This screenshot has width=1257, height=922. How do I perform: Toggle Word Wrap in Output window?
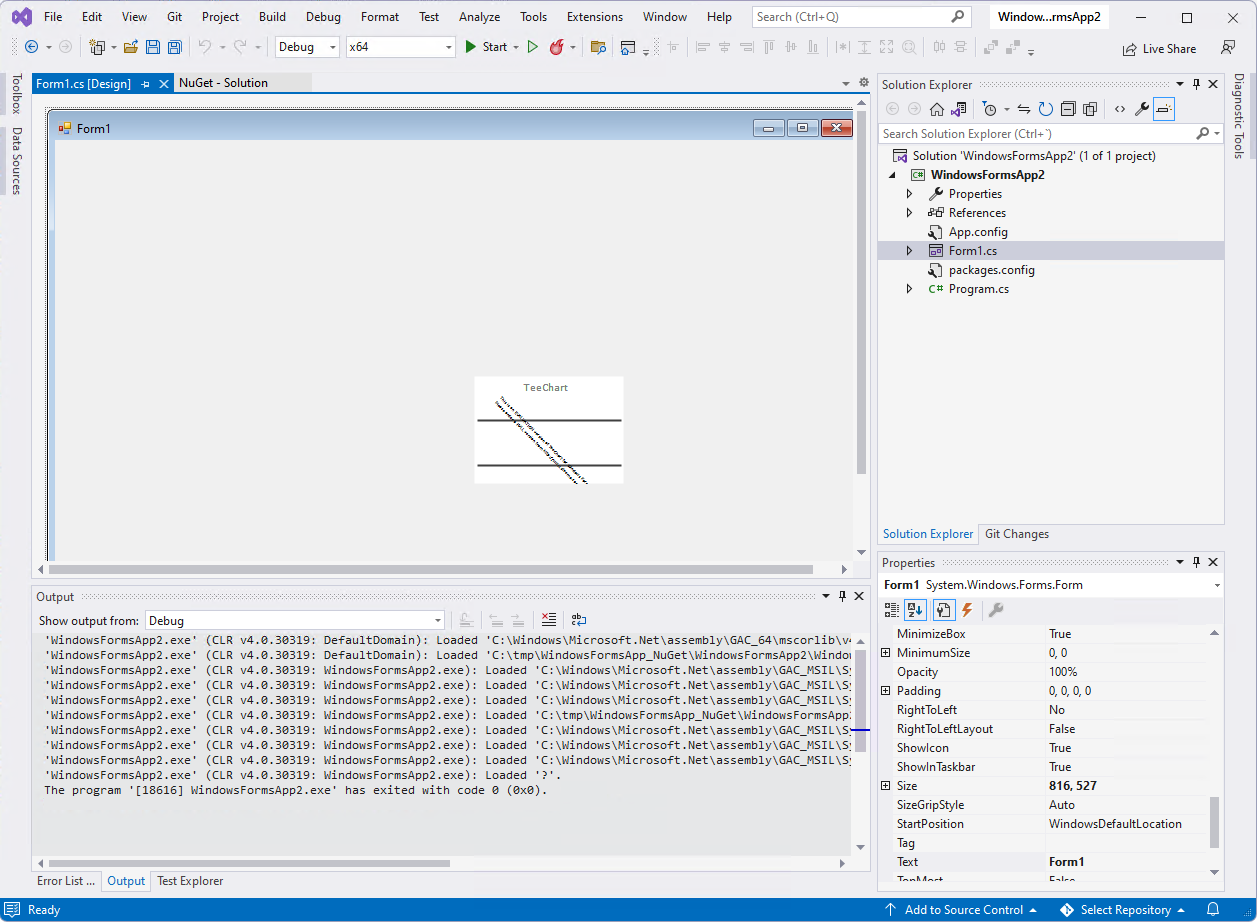(x=579, y=620)
